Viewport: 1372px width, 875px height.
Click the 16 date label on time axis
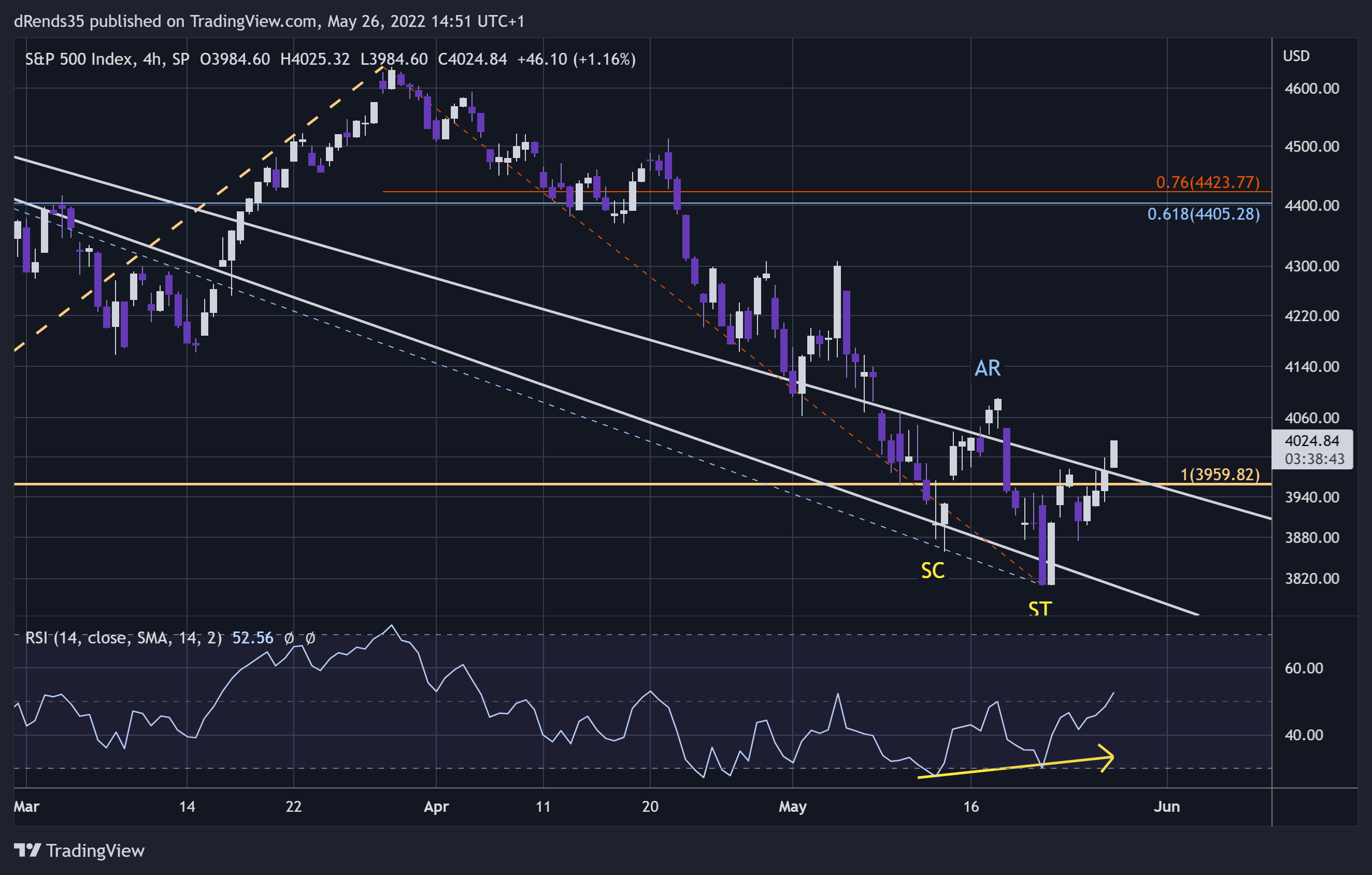[x=970, y=807]
